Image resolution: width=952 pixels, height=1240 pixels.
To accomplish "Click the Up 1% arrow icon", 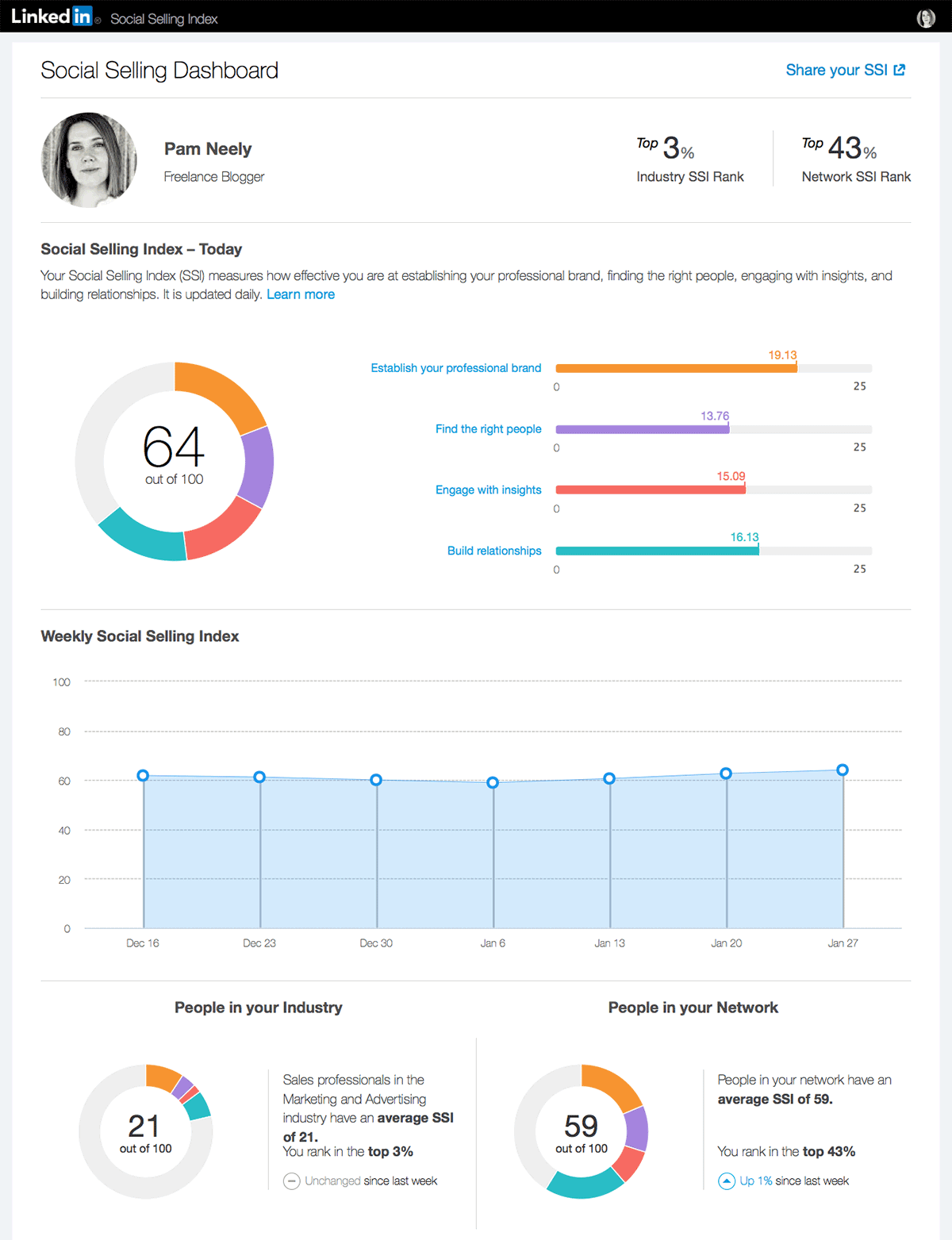I will (x=727, y=1181).
